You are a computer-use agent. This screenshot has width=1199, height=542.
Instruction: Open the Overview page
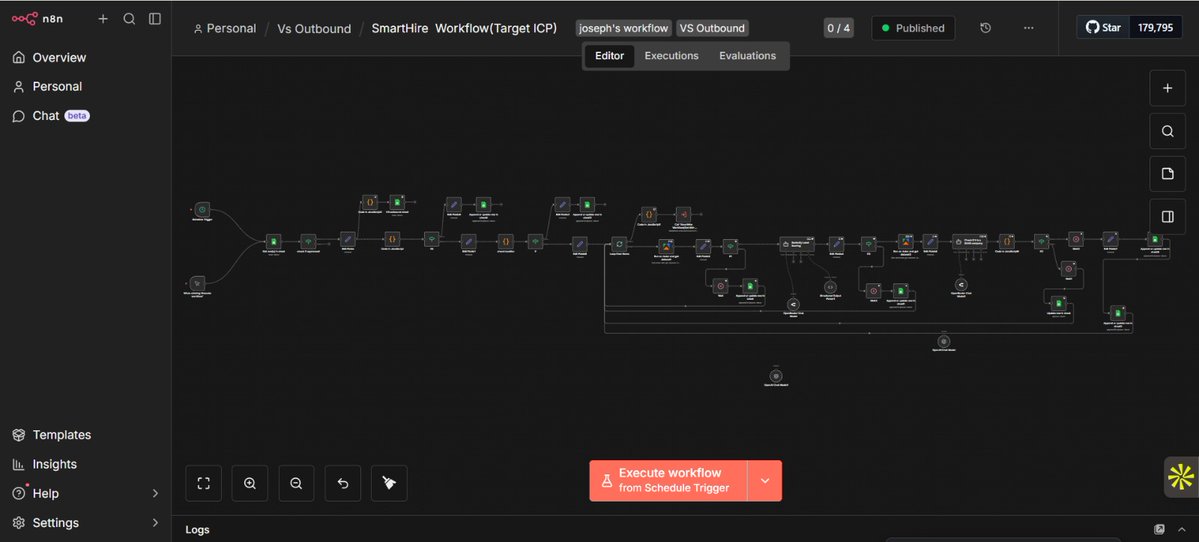coord(85,57)
